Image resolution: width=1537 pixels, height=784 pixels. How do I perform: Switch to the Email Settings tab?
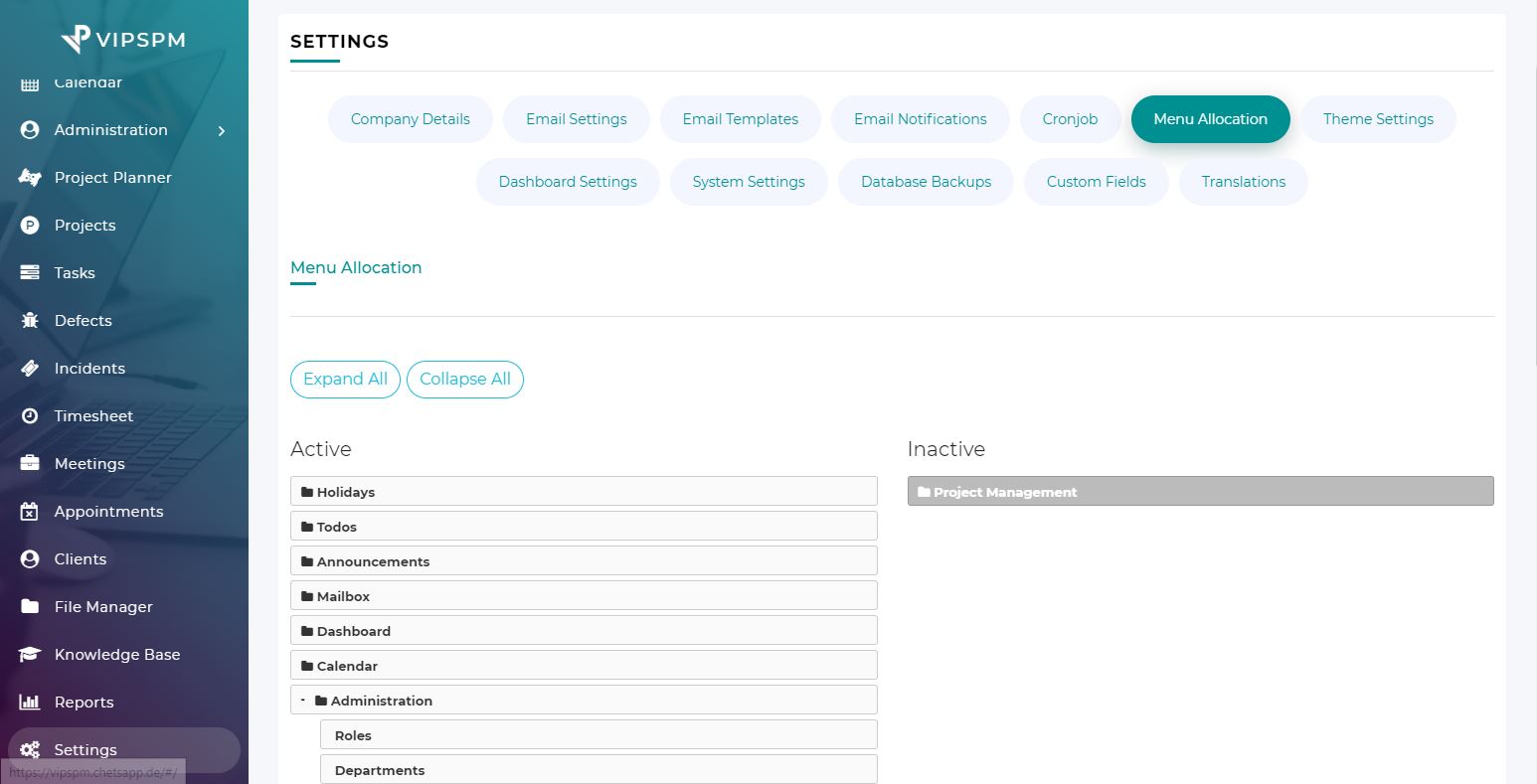point(577,119)
